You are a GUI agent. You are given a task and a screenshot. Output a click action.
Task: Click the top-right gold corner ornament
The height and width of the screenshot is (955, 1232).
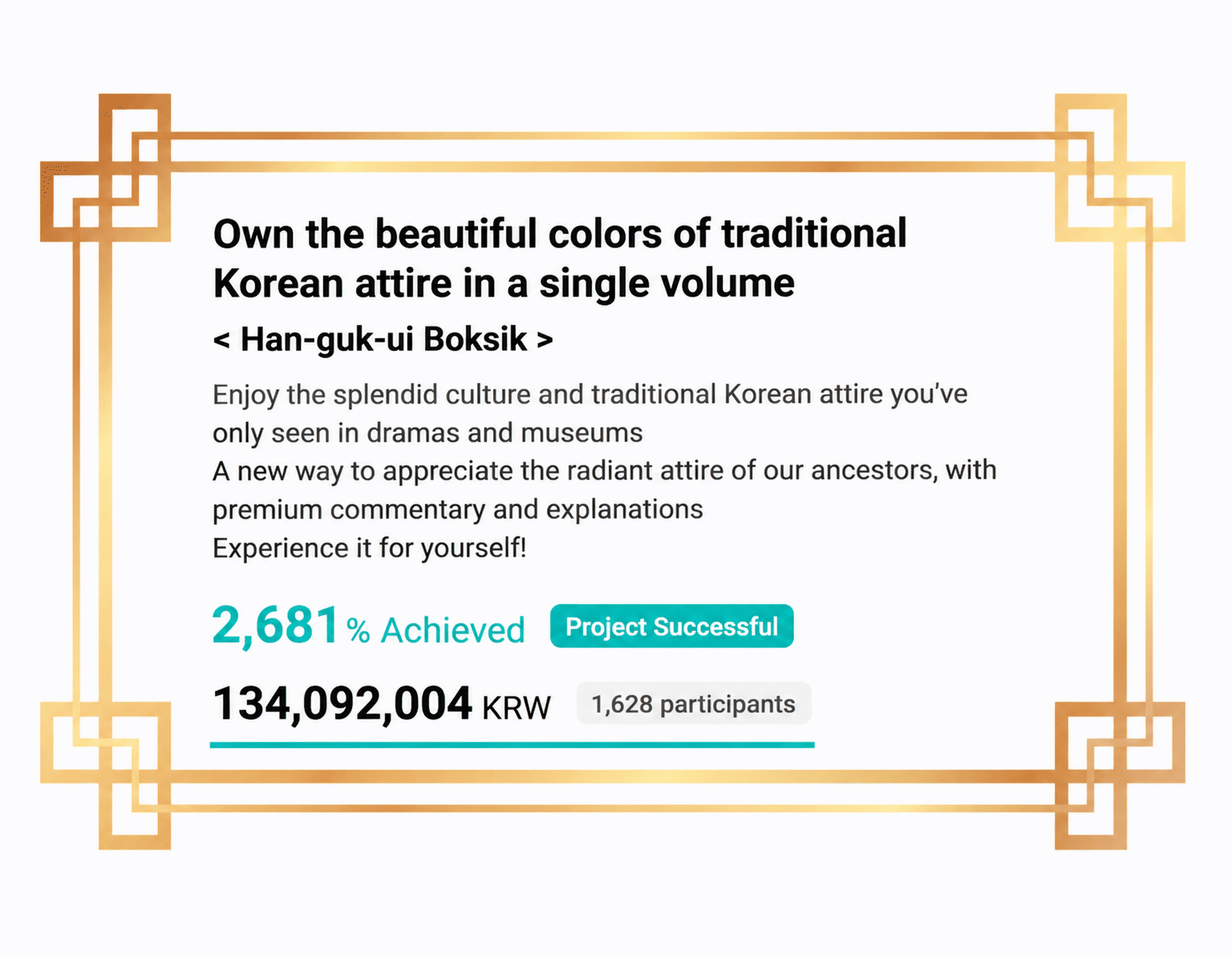(x=1119, y=167)
